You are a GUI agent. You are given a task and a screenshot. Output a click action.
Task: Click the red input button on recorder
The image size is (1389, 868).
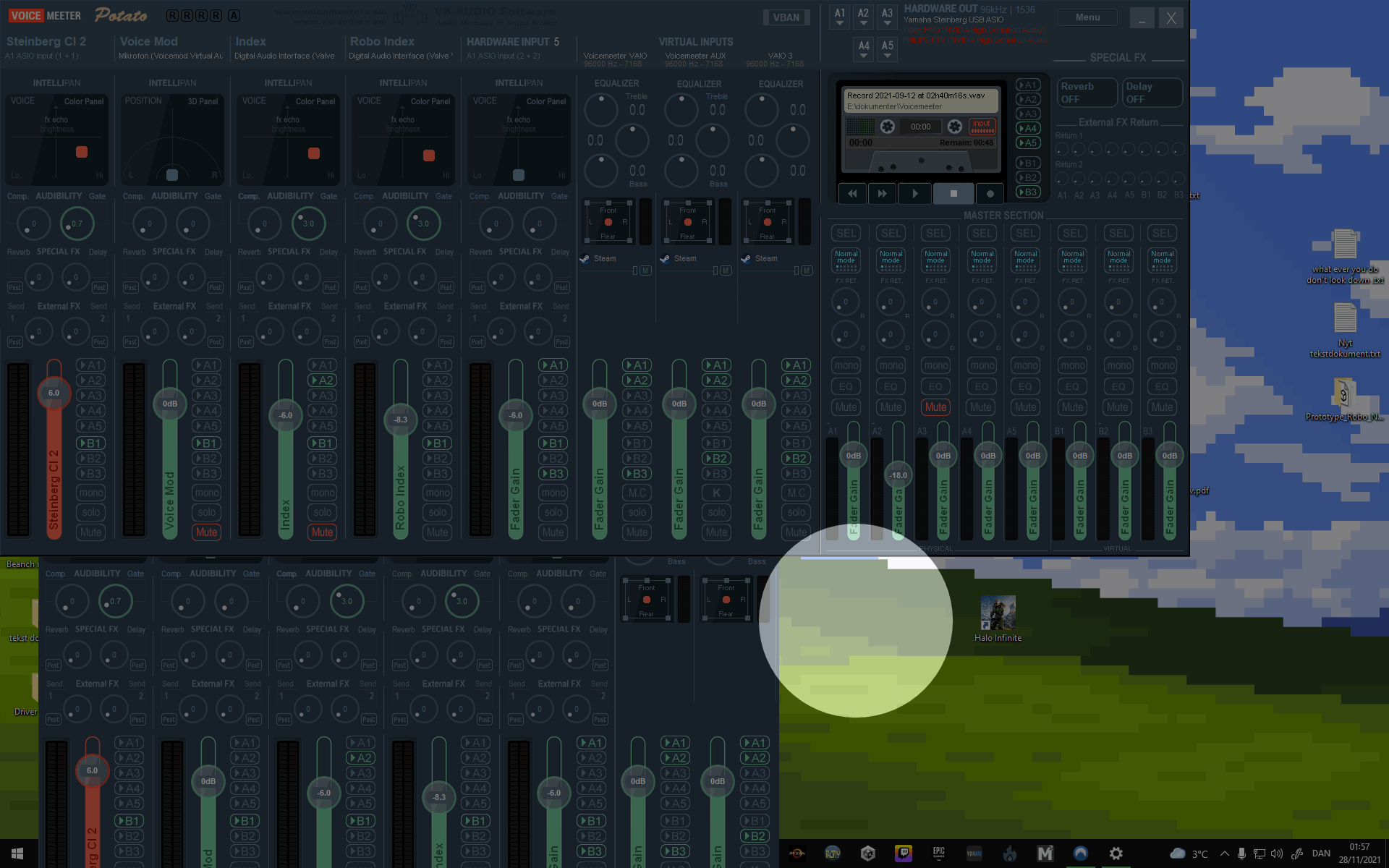982,127
